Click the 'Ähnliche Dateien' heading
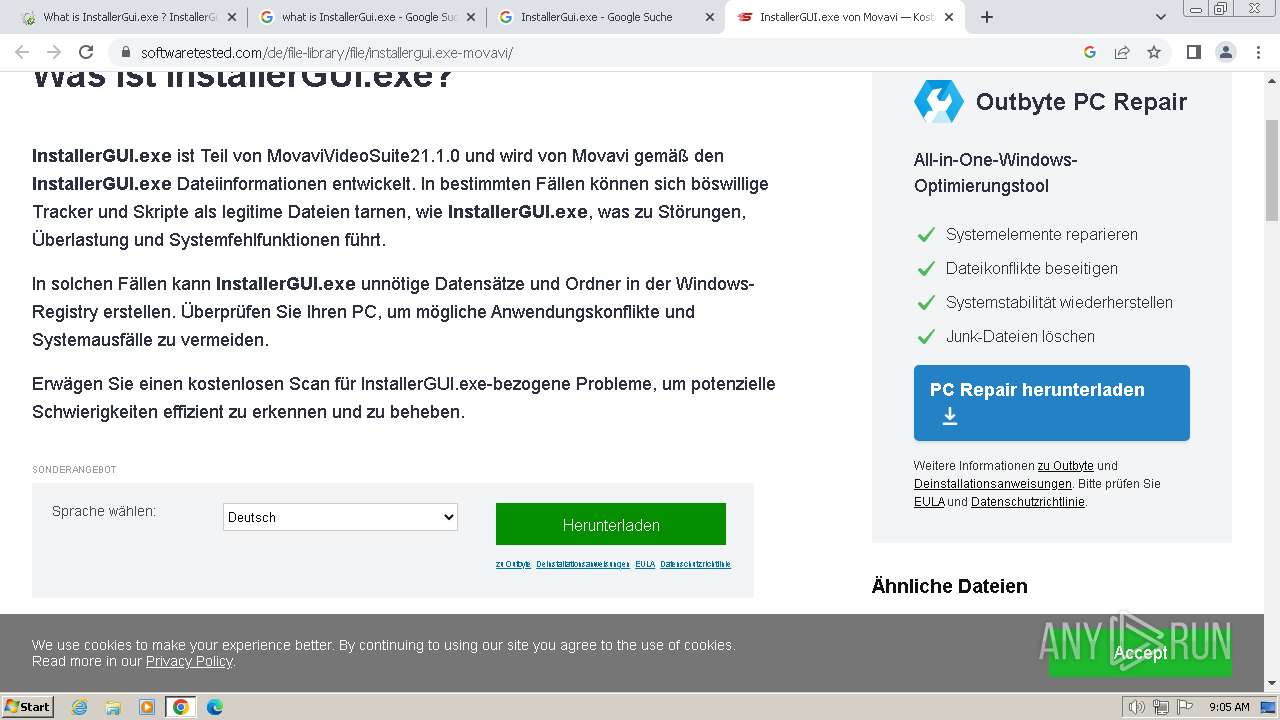 click(x=950, y=586)
